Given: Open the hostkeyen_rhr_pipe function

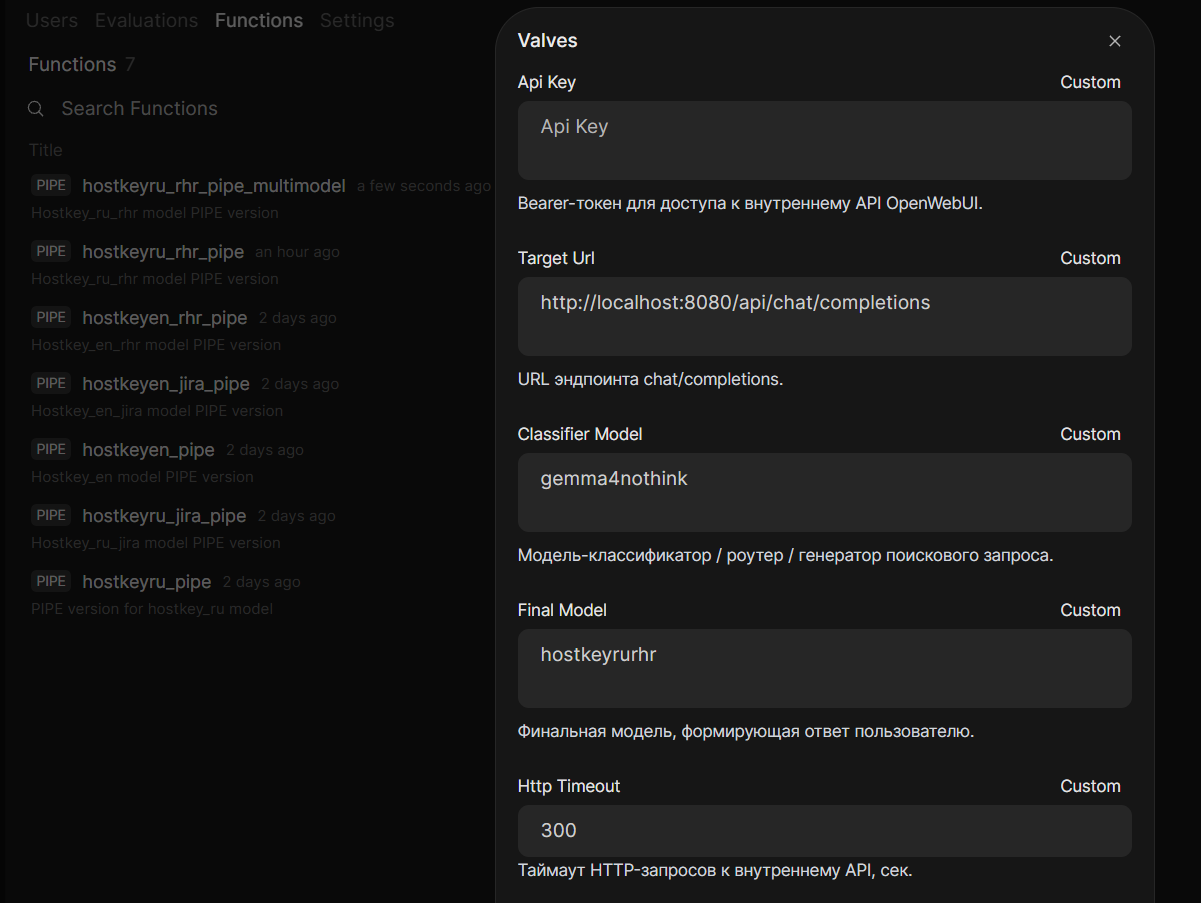Looking at the screenshot, I should pos(165,318).
